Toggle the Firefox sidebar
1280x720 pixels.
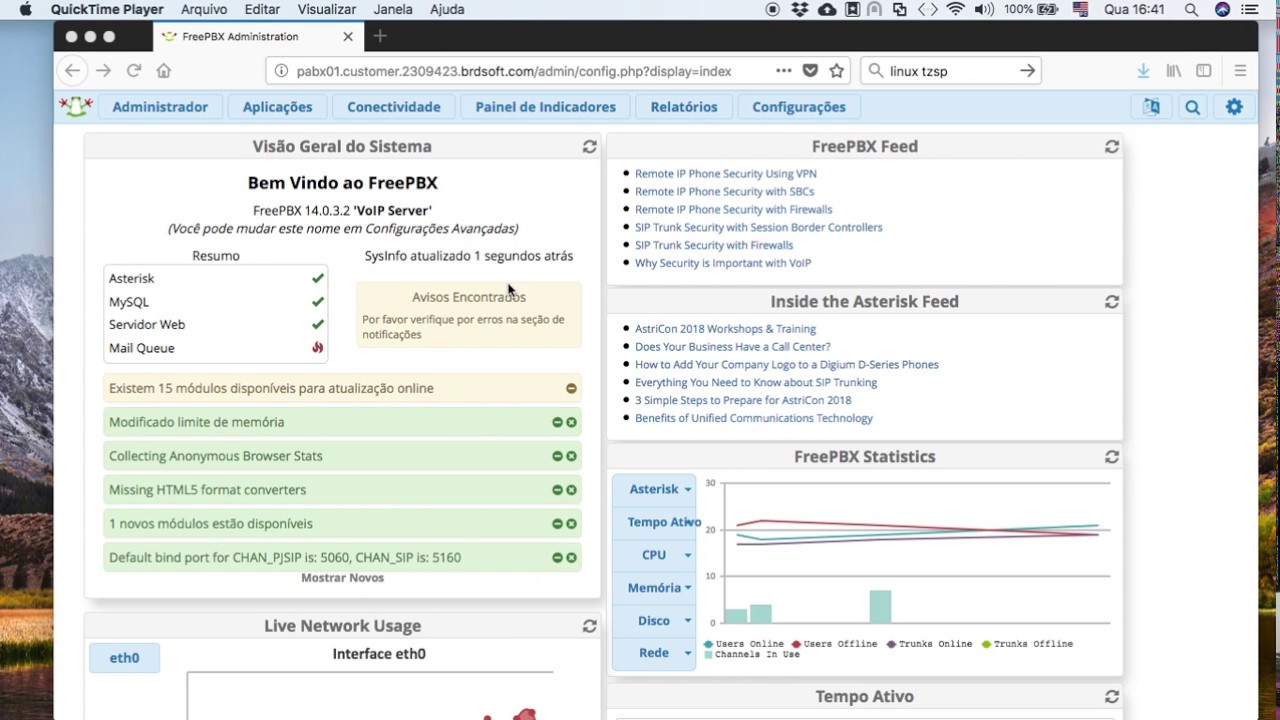point(1204,71)
